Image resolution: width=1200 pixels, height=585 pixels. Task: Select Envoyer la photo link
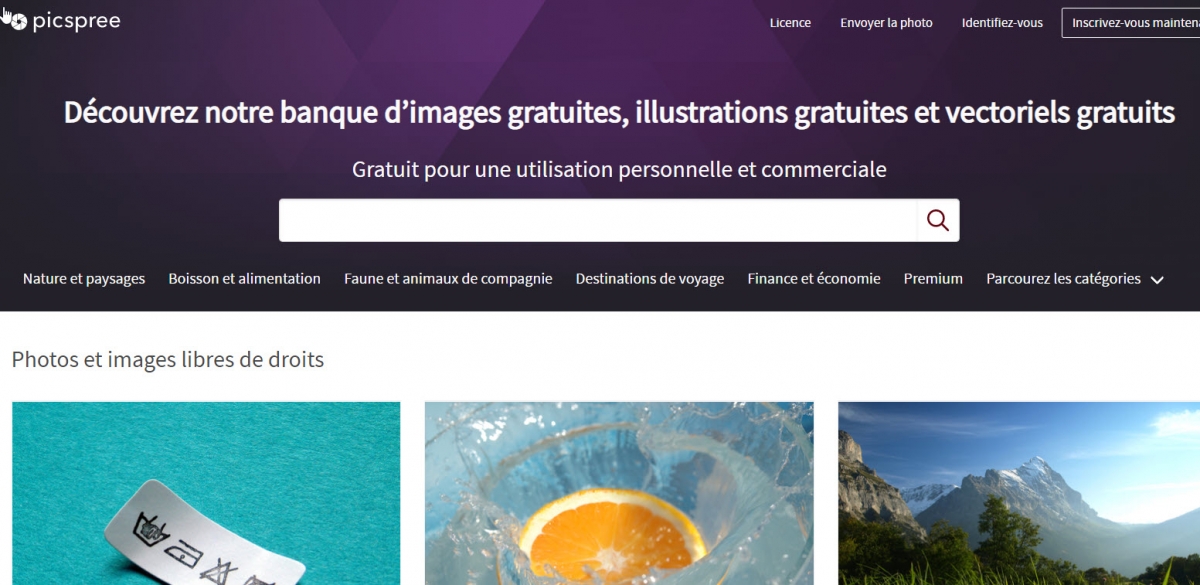[x=886, y=23]
